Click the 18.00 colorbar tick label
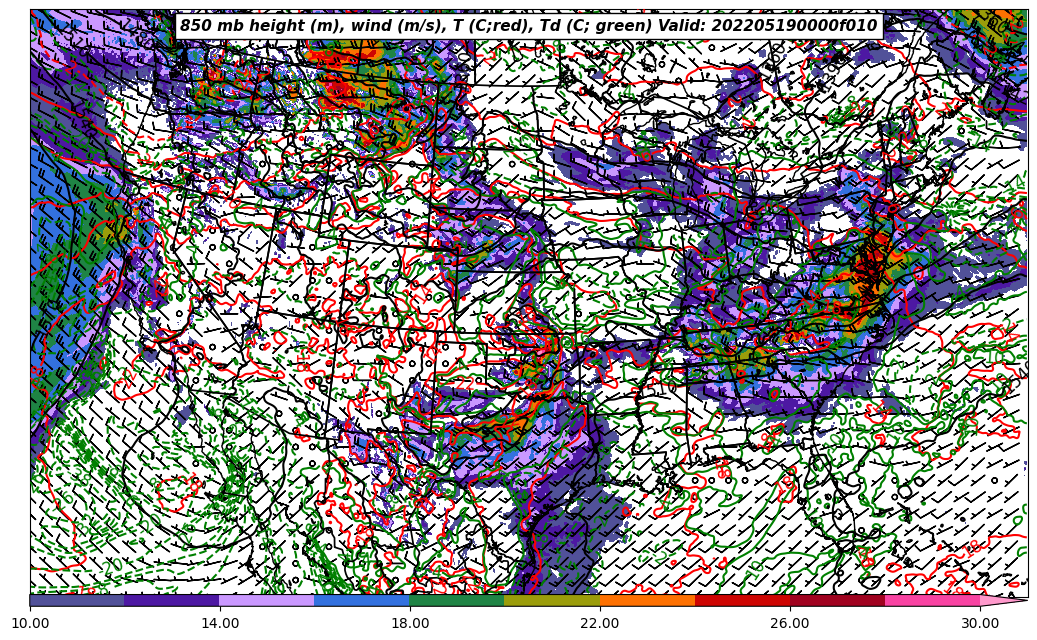Viewport: 1037px width, 640px height. coord(410,624)
